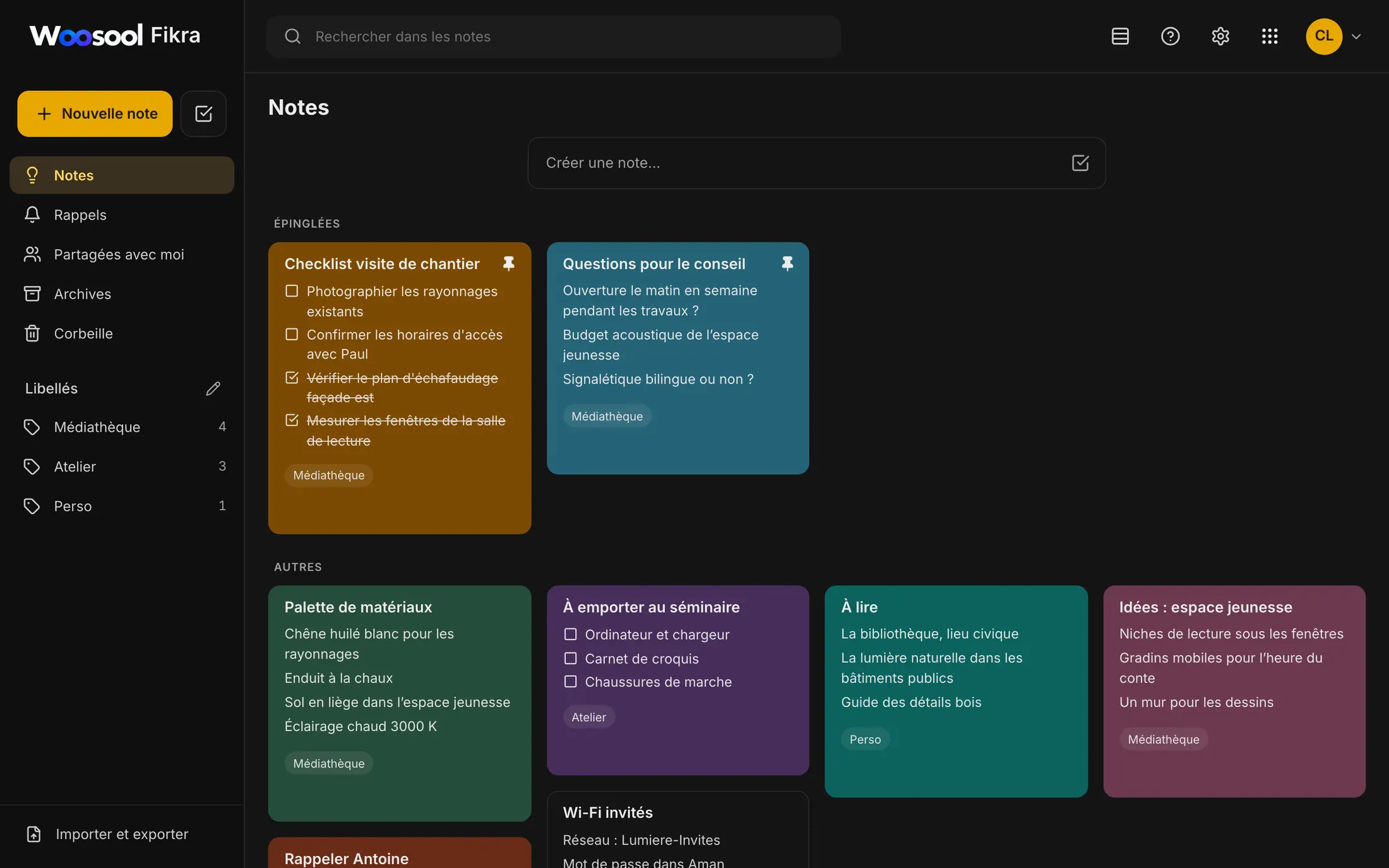Check Carnet de croquis item
This screenshot has height=868, width=1389.
coord(570,658)
